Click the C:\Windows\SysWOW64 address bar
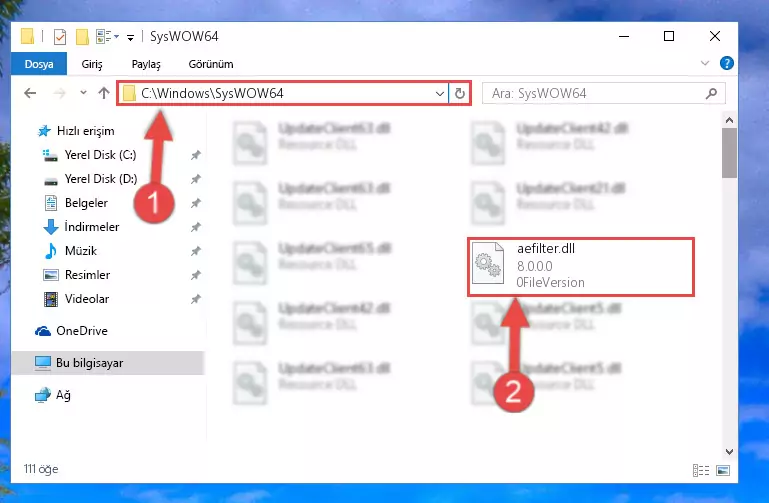Viewport: 769px width, 503px height. coord(283,93)
